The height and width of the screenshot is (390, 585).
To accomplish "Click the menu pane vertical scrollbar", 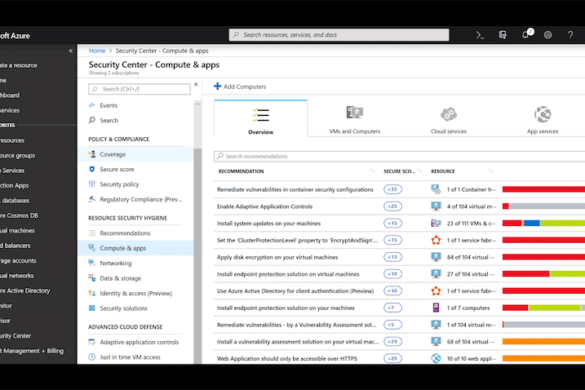I will point(198,256).
